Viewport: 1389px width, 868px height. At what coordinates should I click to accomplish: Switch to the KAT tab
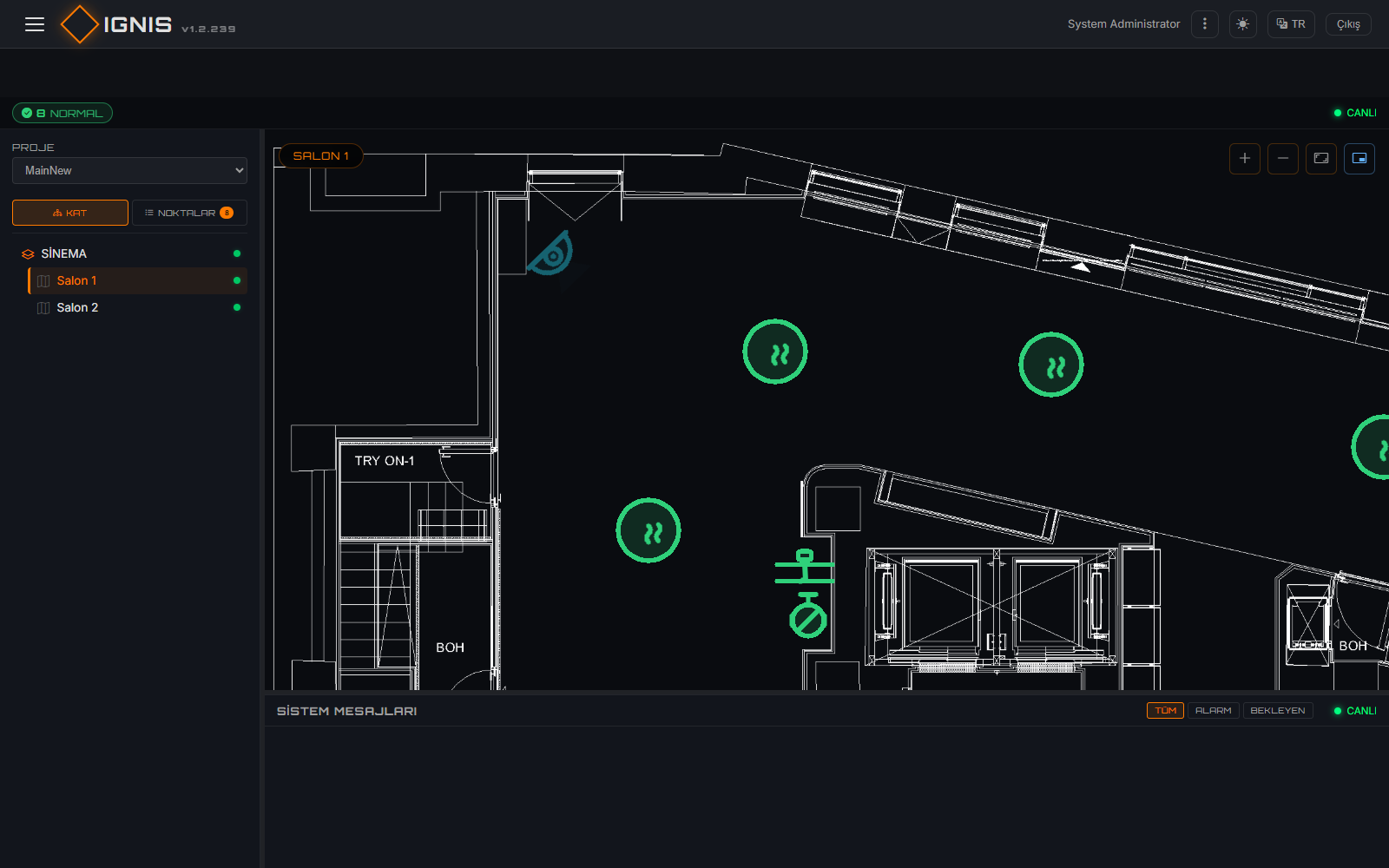(70, 213)
